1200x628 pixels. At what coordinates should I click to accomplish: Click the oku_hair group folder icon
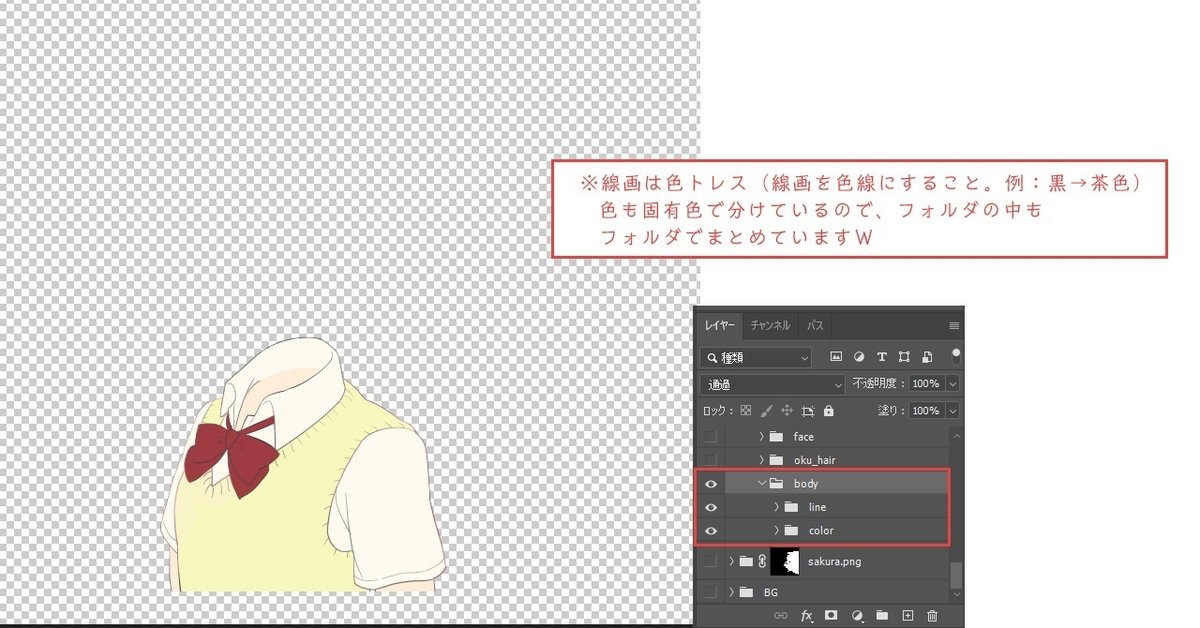click(x=775, y=460)
